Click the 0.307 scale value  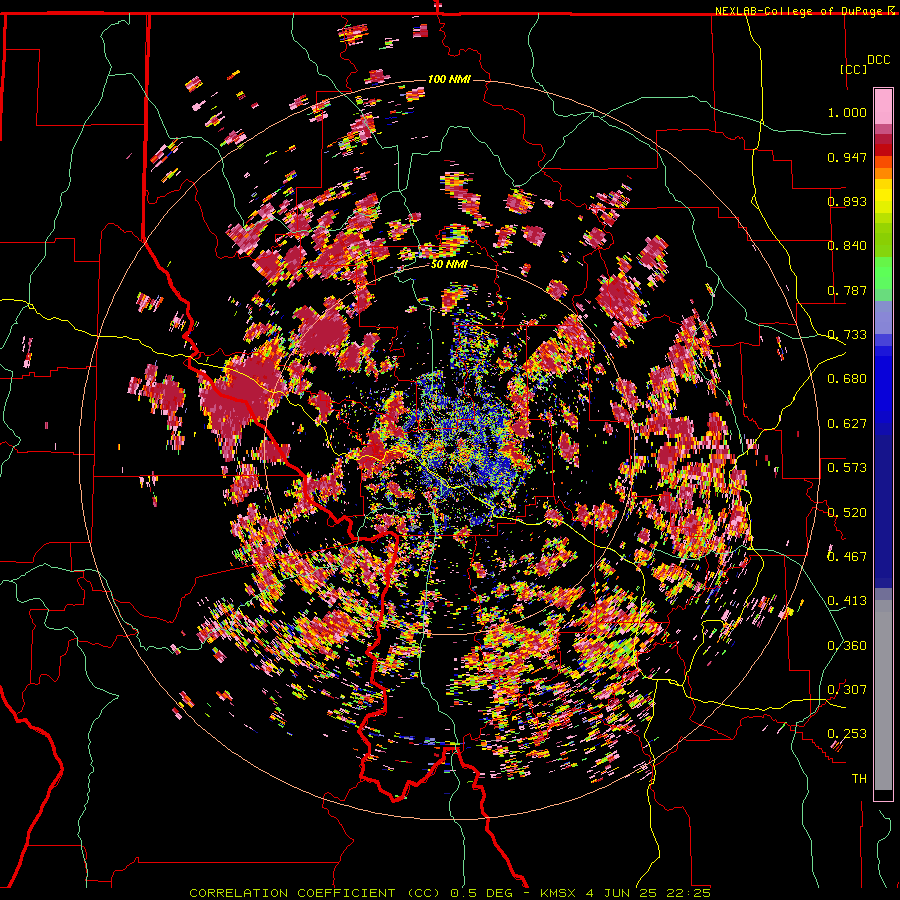[x=847, y=690]
